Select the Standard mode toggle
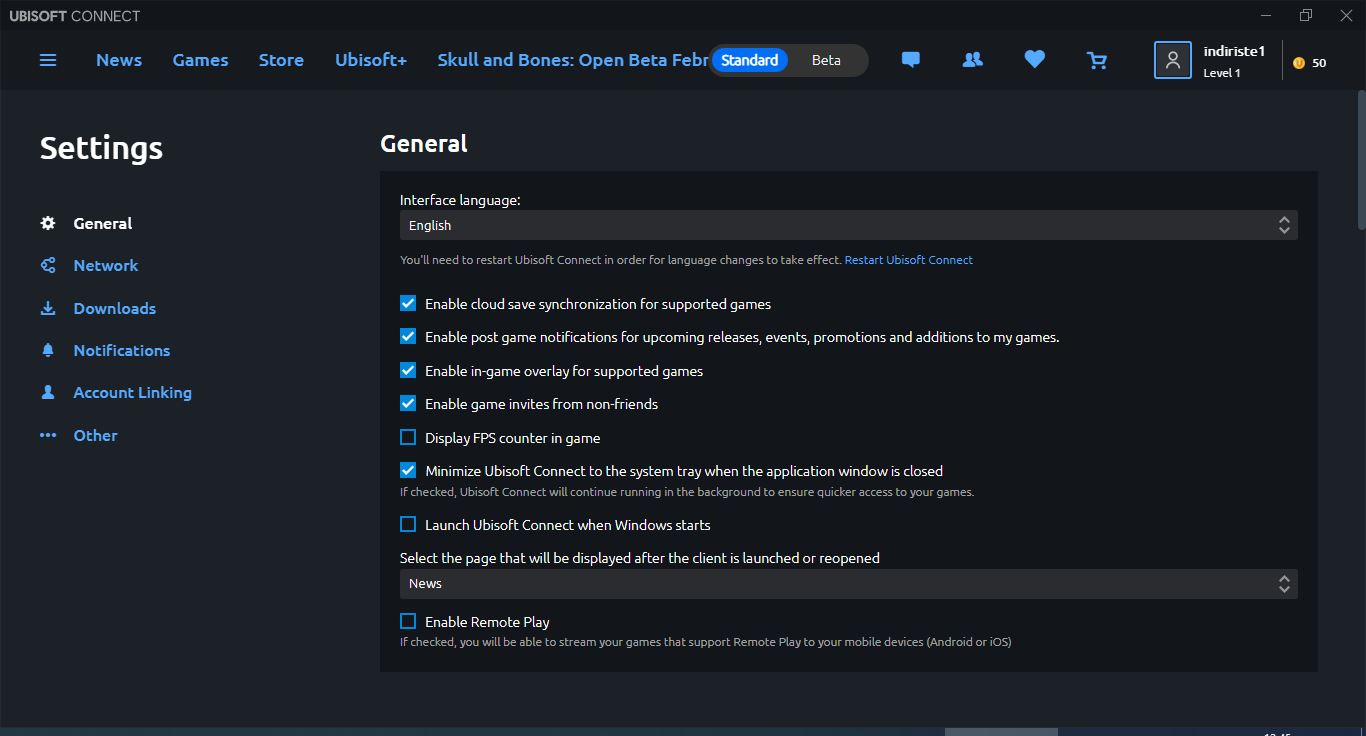 pyautogui.click(x=750, y=60)
